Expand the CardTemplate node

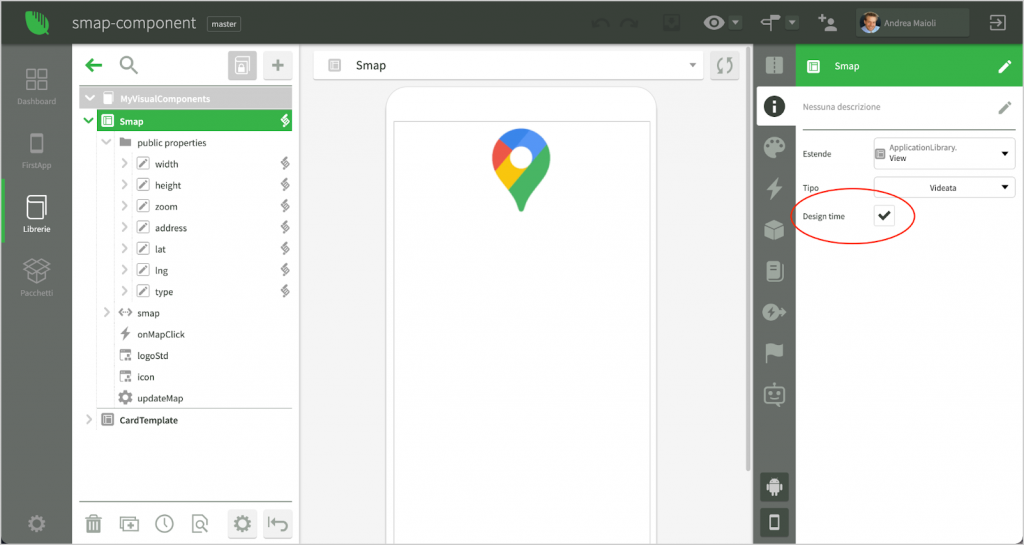click(x=89, y=420)
